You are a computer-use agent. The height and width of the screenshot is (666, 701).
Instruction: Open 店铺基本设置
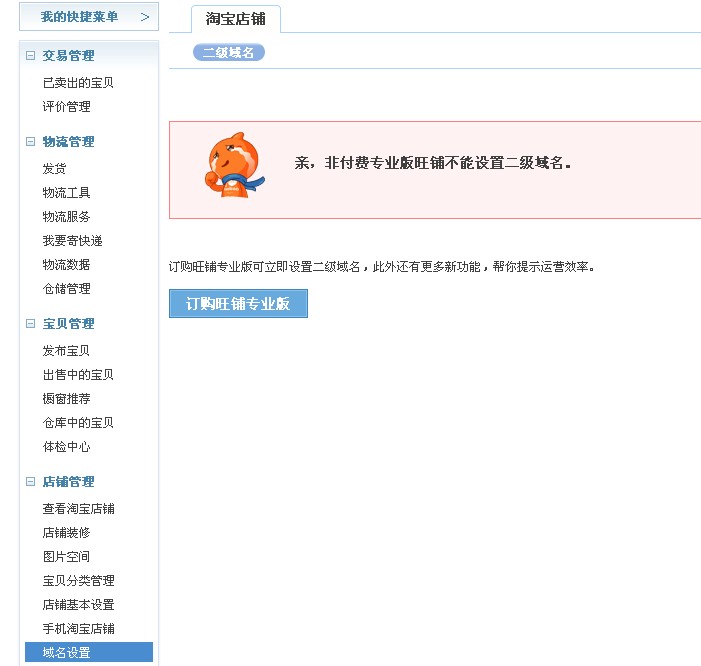click(x=78, y=605)
